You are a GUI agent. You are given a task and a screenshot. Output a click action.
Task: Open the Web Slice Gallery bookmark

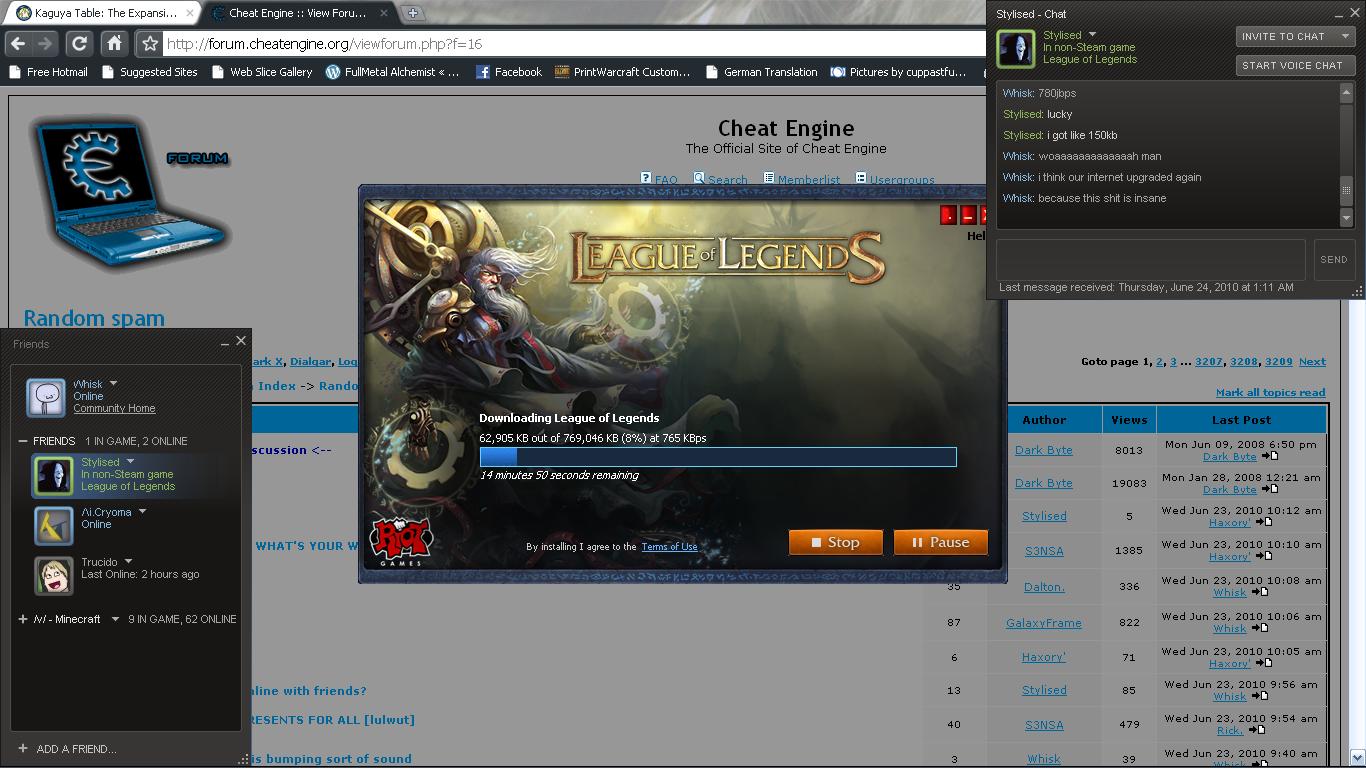pyautogui.click(x=262, y=72)
